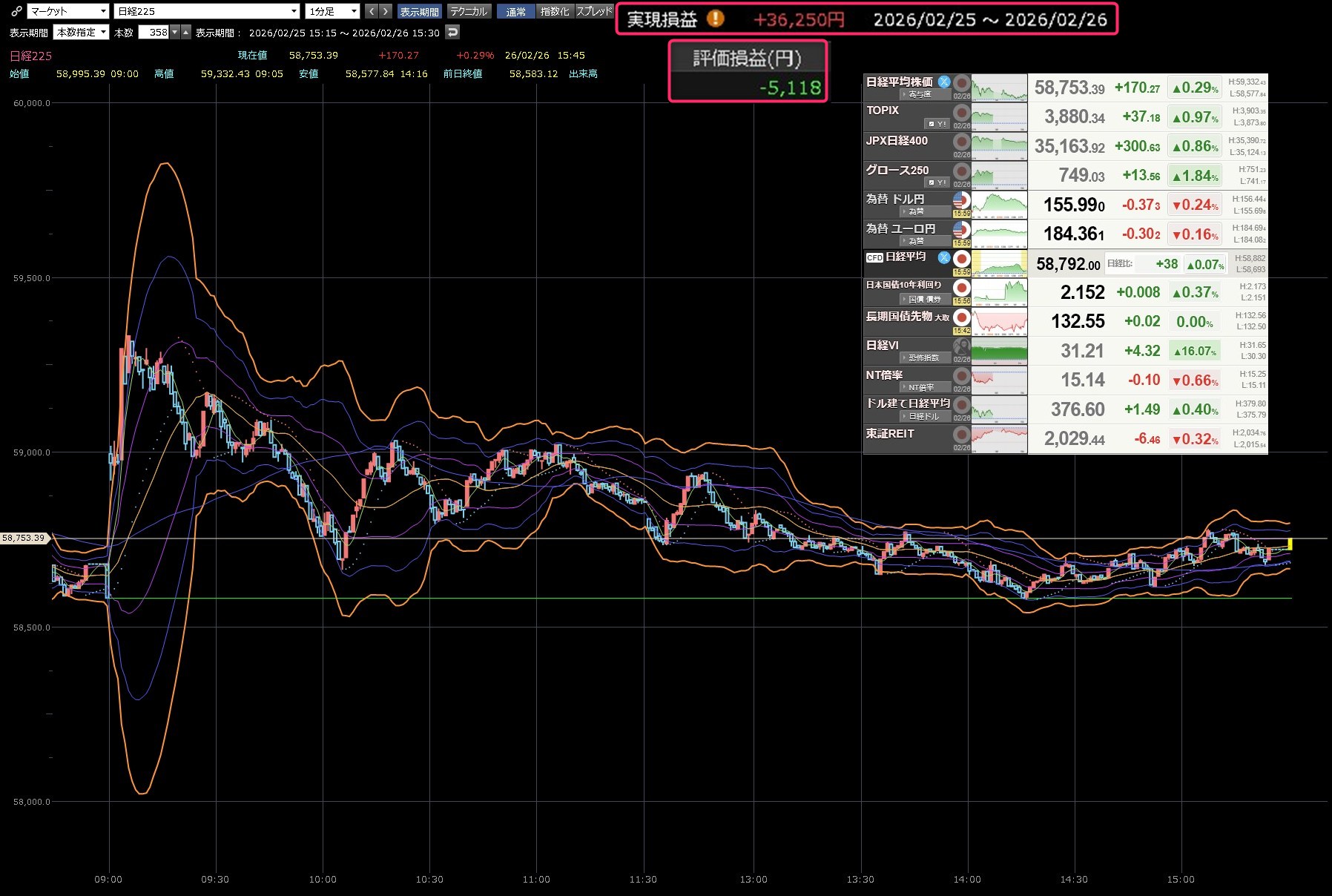The width and height of the screenshot is (1332, 896).
Task: Click the reset display period return icon
Action: tap(452, 32)
